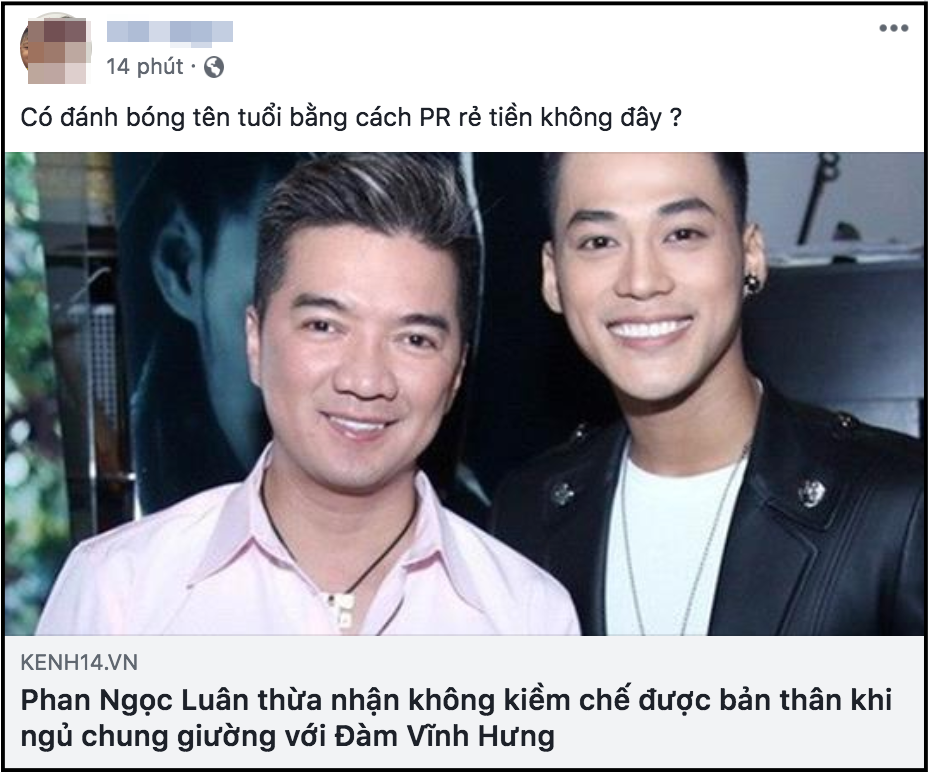Open the headline starting "Phan Ngọc Luân"
The height and width of the screenshot is (773, 929).
[456, 718]
